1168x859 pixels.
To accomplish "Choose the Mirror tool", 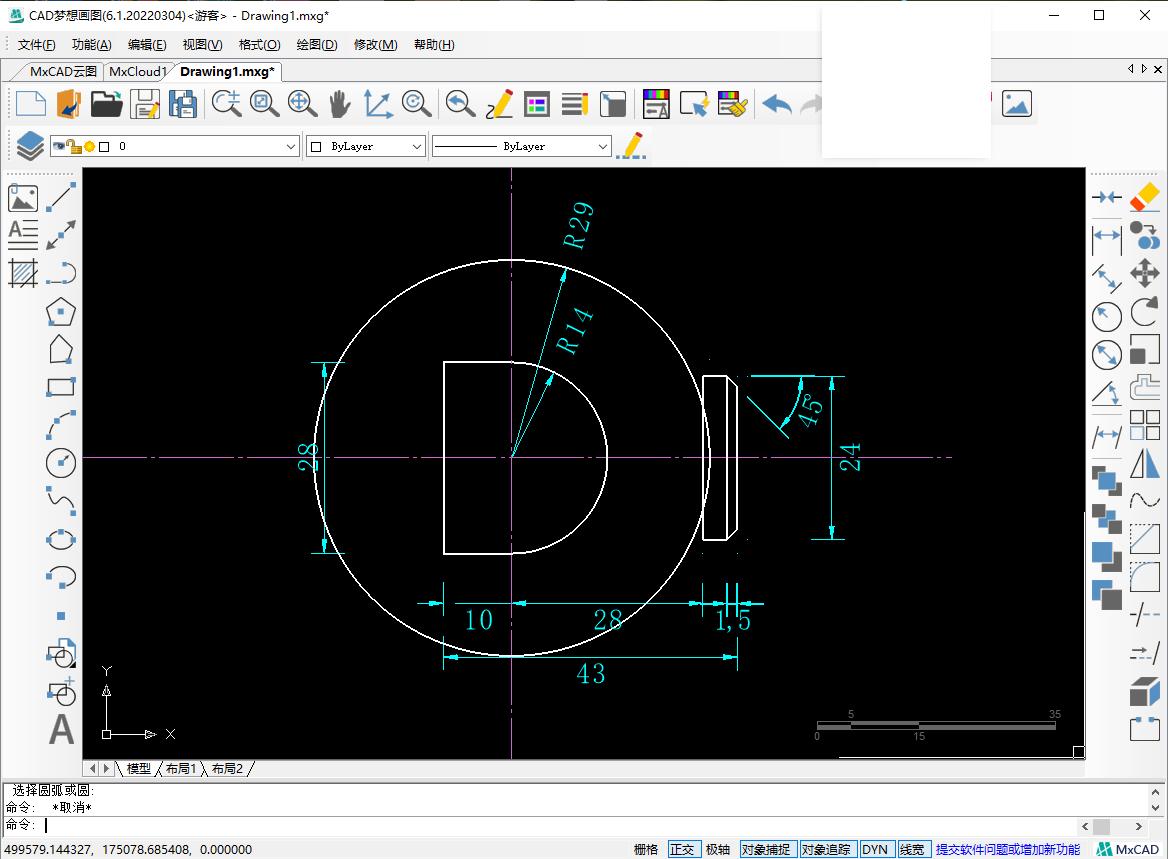I will pyautogui.click(x=1144, y=464).
